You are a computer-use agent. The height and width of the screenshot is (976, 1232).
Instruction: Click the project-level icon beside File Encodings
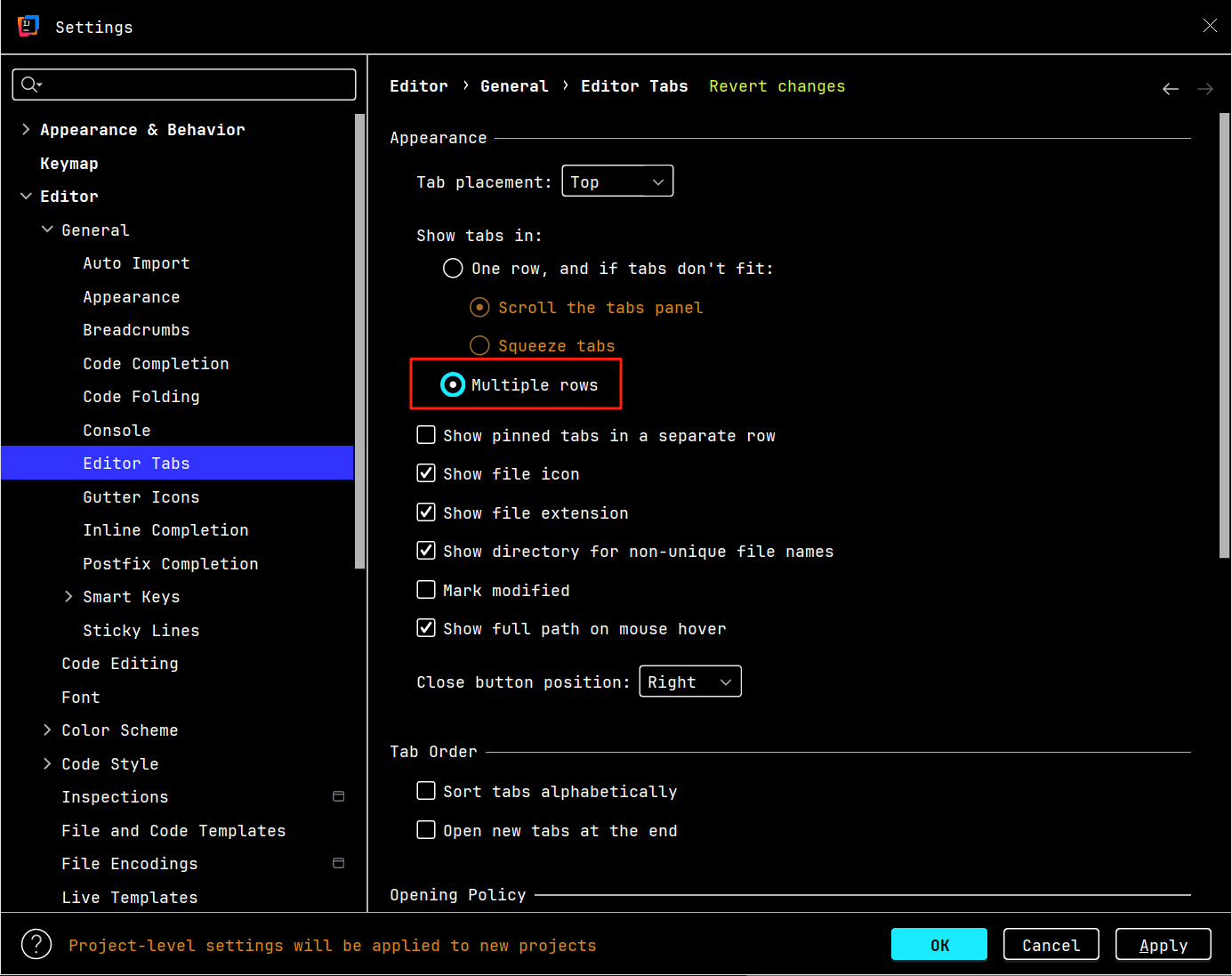point(338,863)
